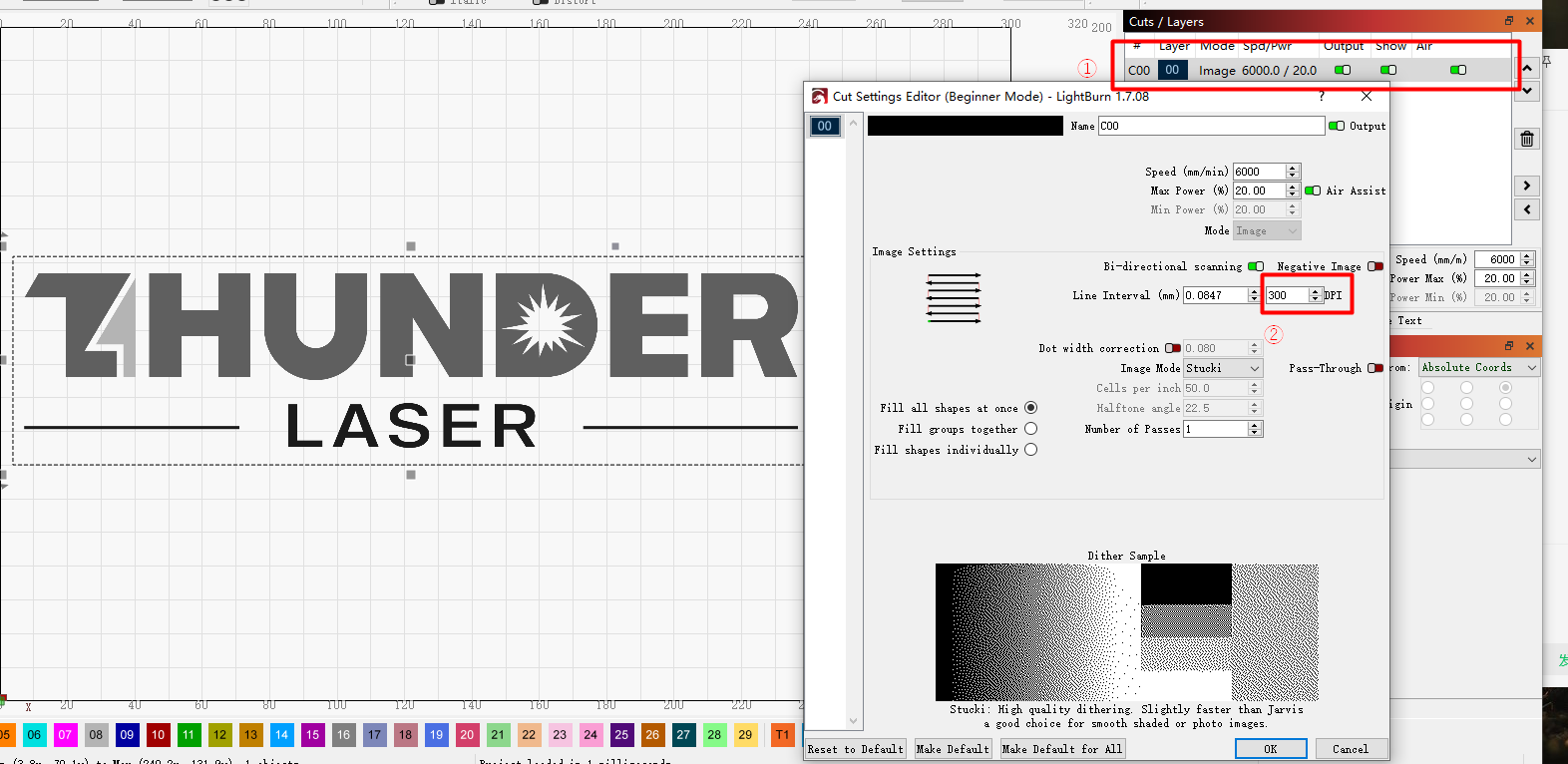Viewport: 1568px width, 764px height.
Task: Enable the Pass-Through switch
Action: coord(1375,368)
